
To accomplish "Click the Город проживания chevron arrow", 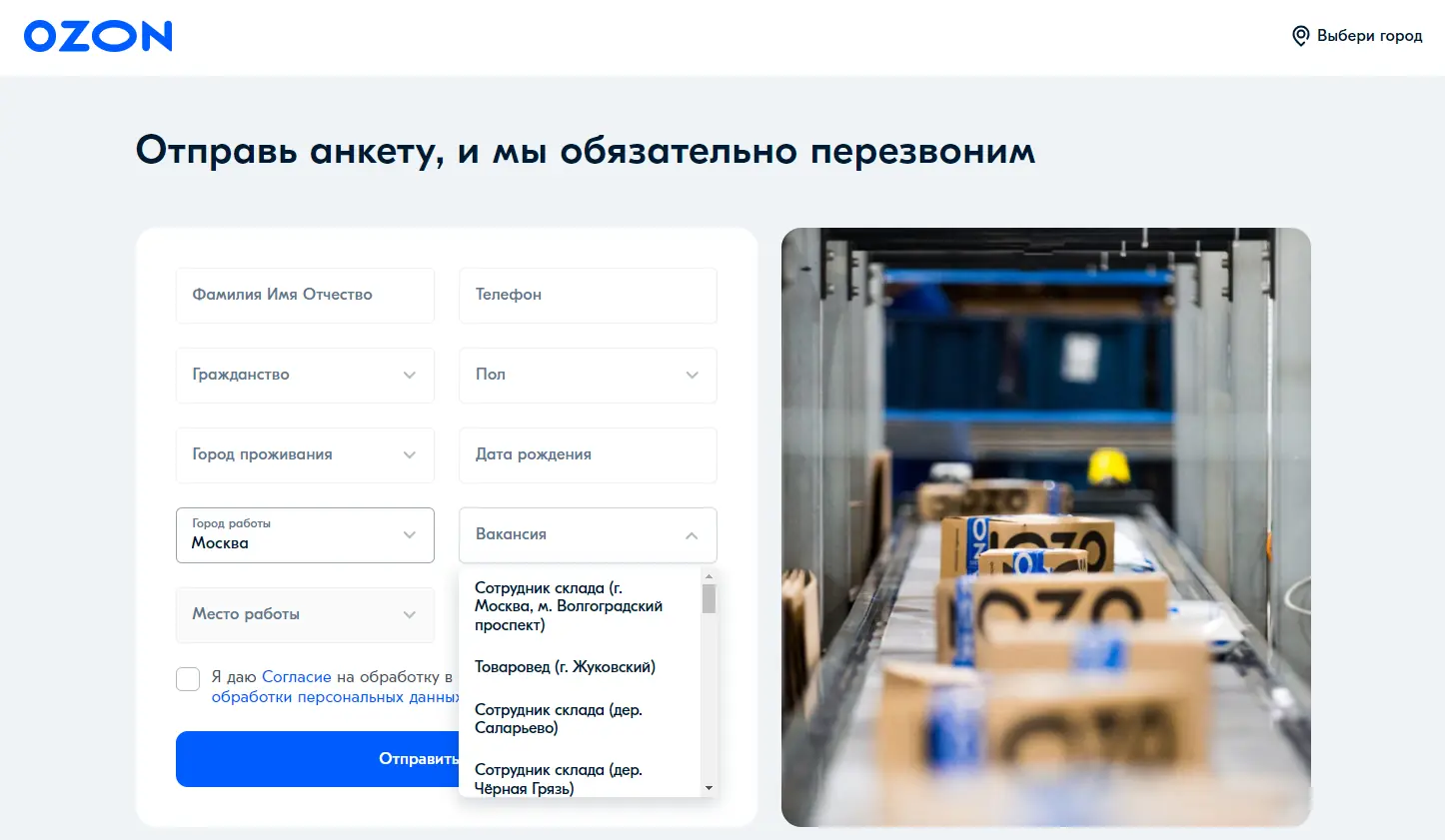I will [409, 455].
